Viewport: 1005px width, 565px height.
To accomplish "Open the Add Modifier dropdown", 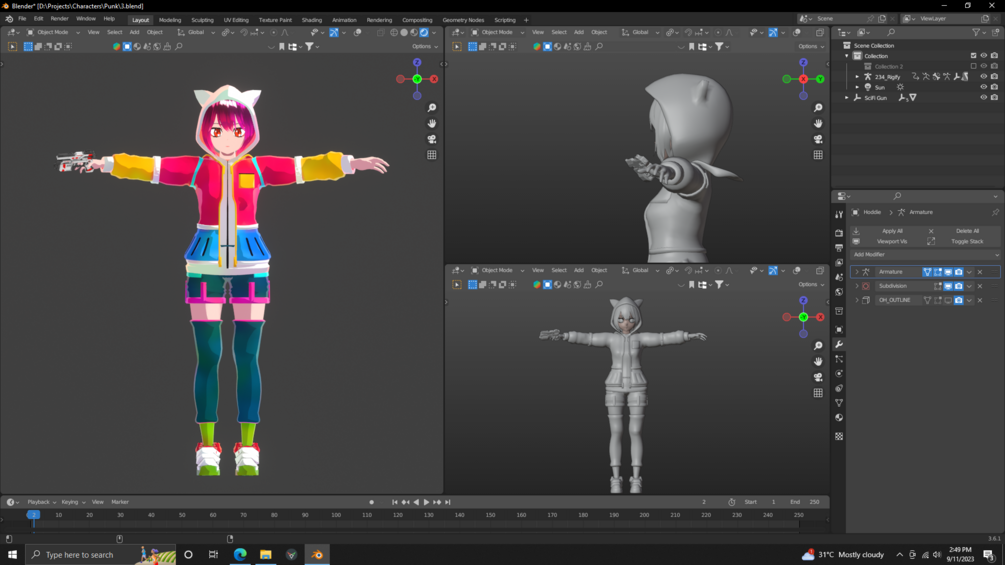I will (x=925, y=255).
